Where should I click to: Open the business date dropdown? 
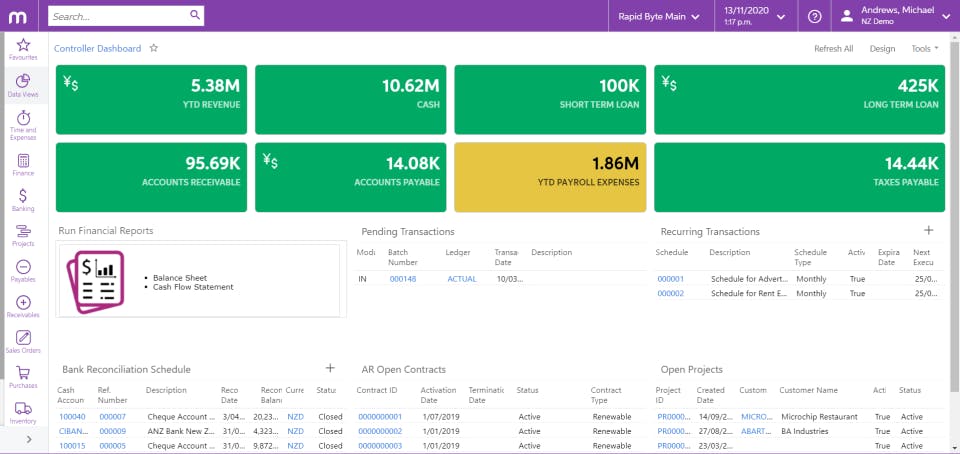coord(756,17)
